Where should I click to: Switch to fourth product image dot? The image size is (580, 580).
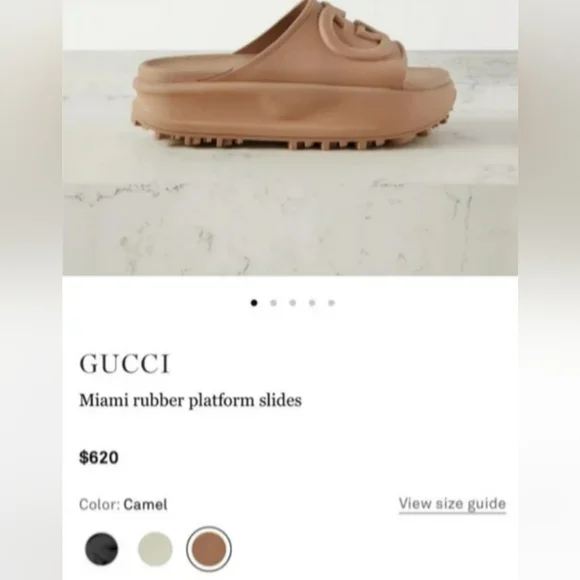coord(312,303)
